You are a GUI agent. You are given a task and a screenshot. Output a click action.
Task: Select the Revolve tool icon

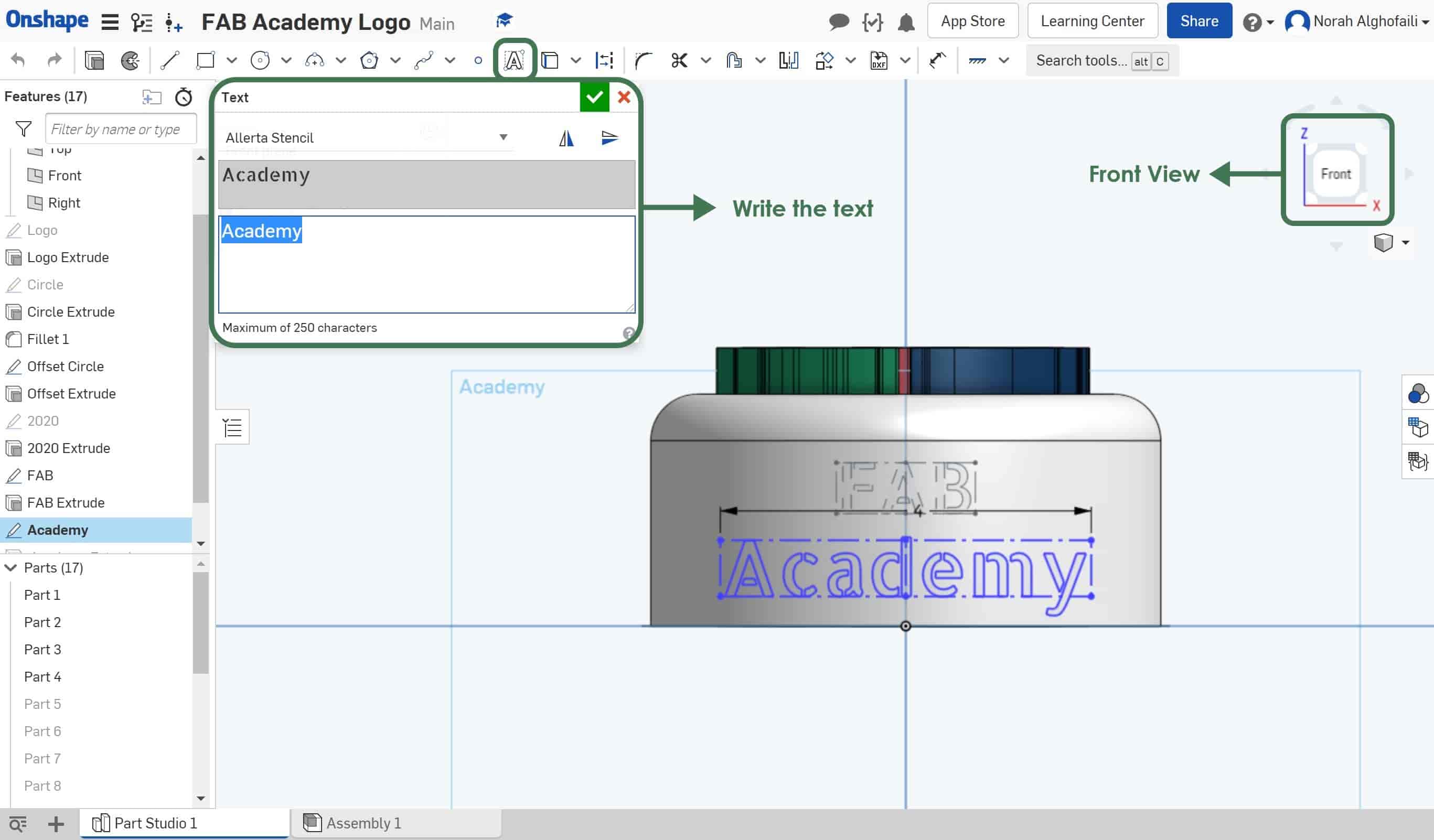[x=130, y=60]
